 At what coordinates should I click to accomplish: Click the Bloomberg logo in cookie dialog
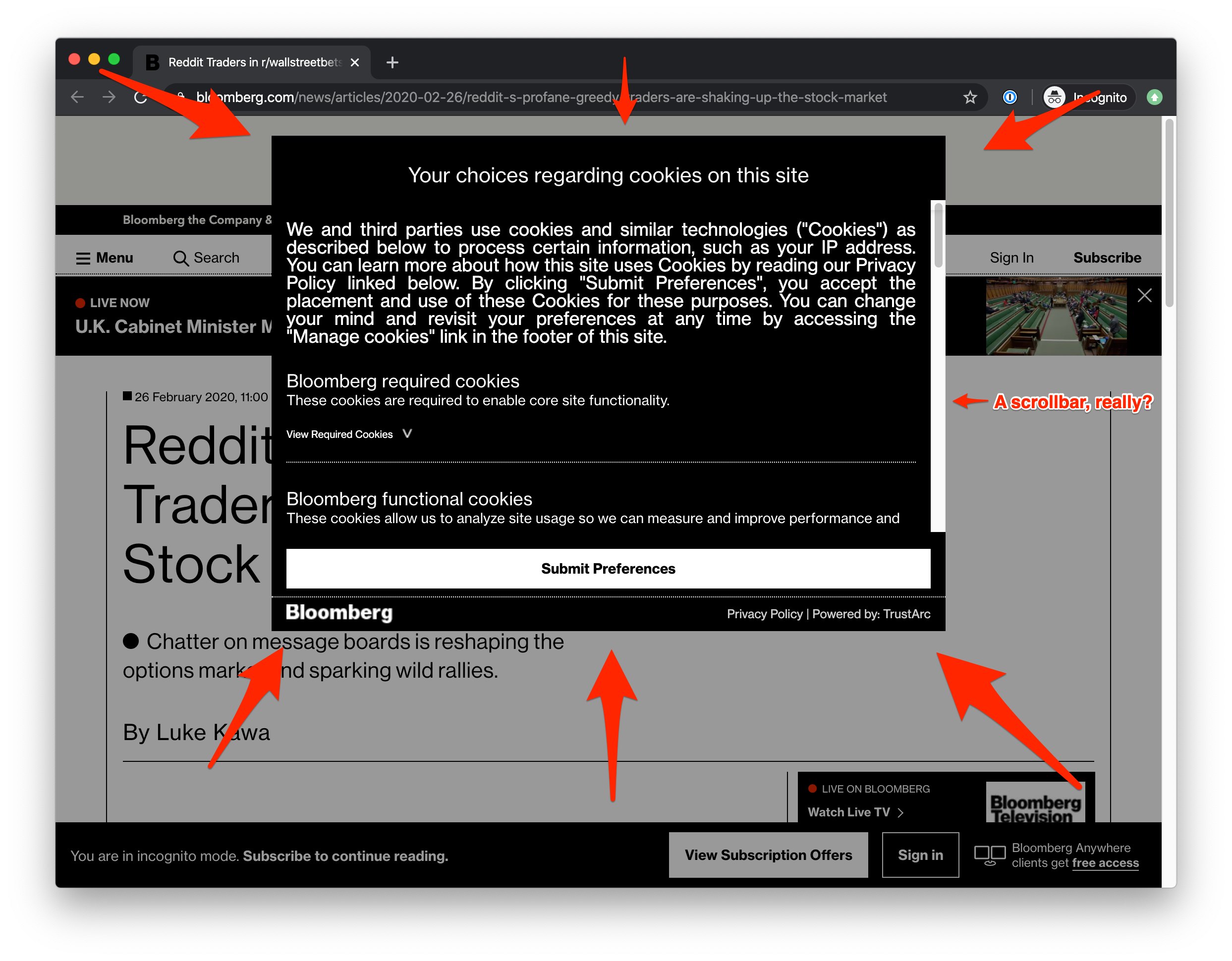tap(339, 613)
